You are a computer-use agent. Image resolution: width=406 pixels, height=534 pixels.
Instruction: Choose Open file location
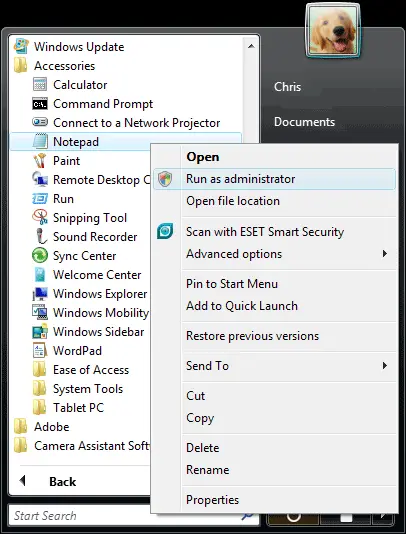[x=233, y=201]
